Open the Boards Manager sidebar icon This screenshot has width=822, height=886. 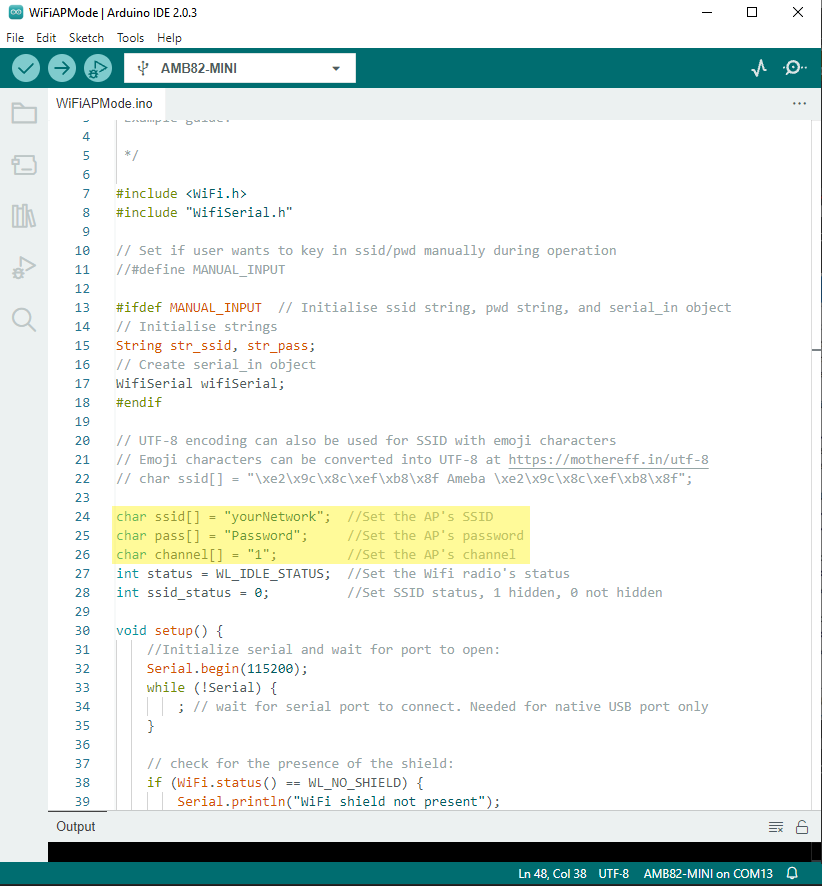[24, 164]
